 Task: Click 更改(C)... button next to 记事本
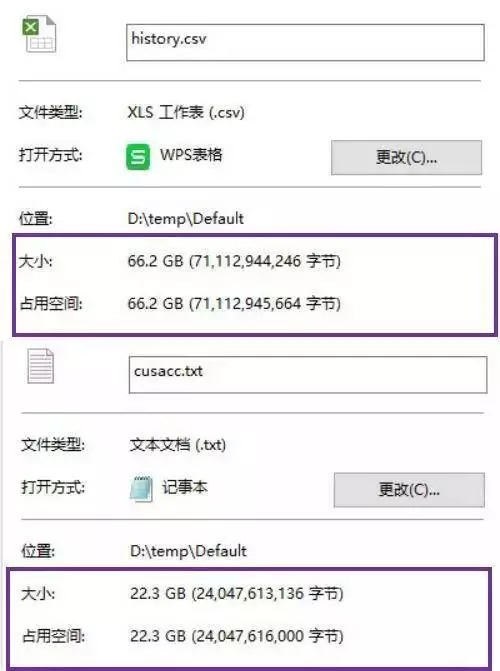[x=409, y=490]
